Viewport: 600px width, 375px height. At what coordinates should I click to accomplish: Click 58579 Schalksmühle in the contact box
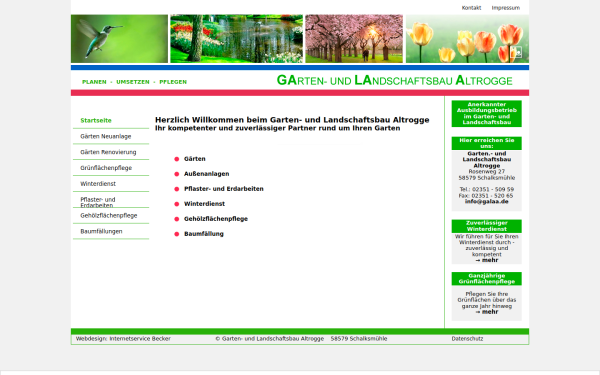coord(486,178)
